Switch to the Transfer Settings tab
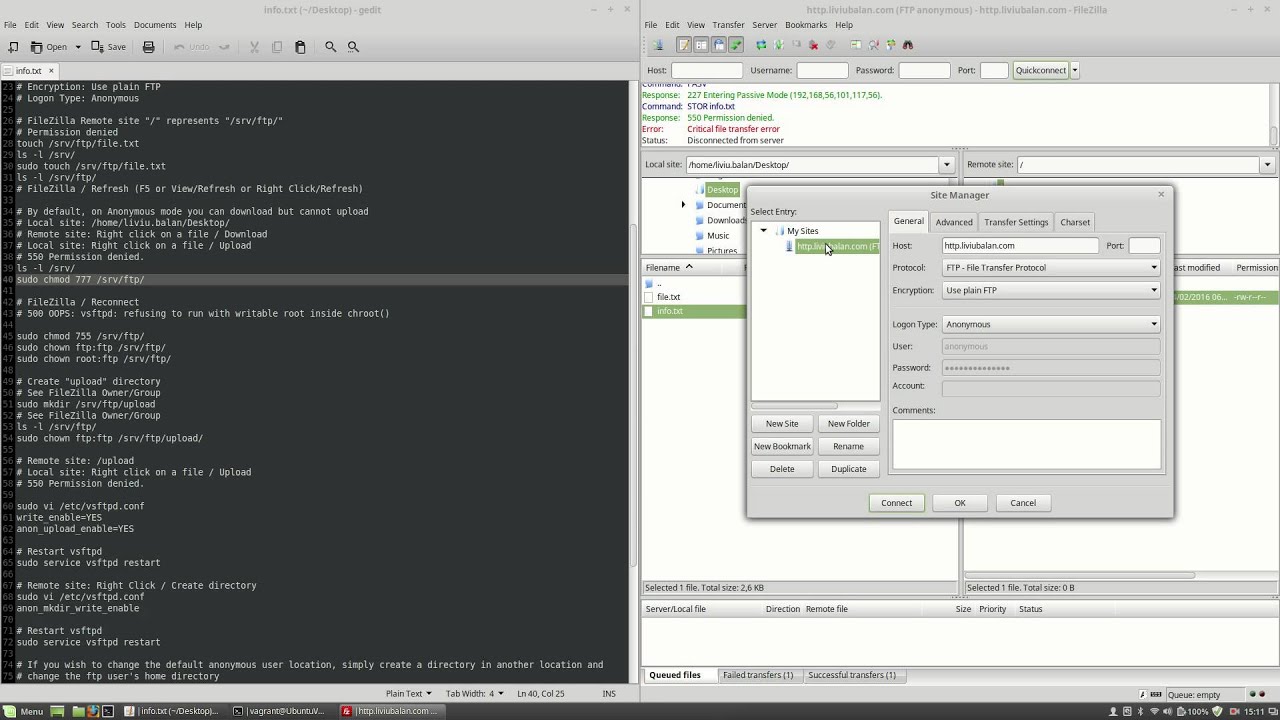Image resolution: width=1280 pixels, height=720 pixels. (1016, 222)
